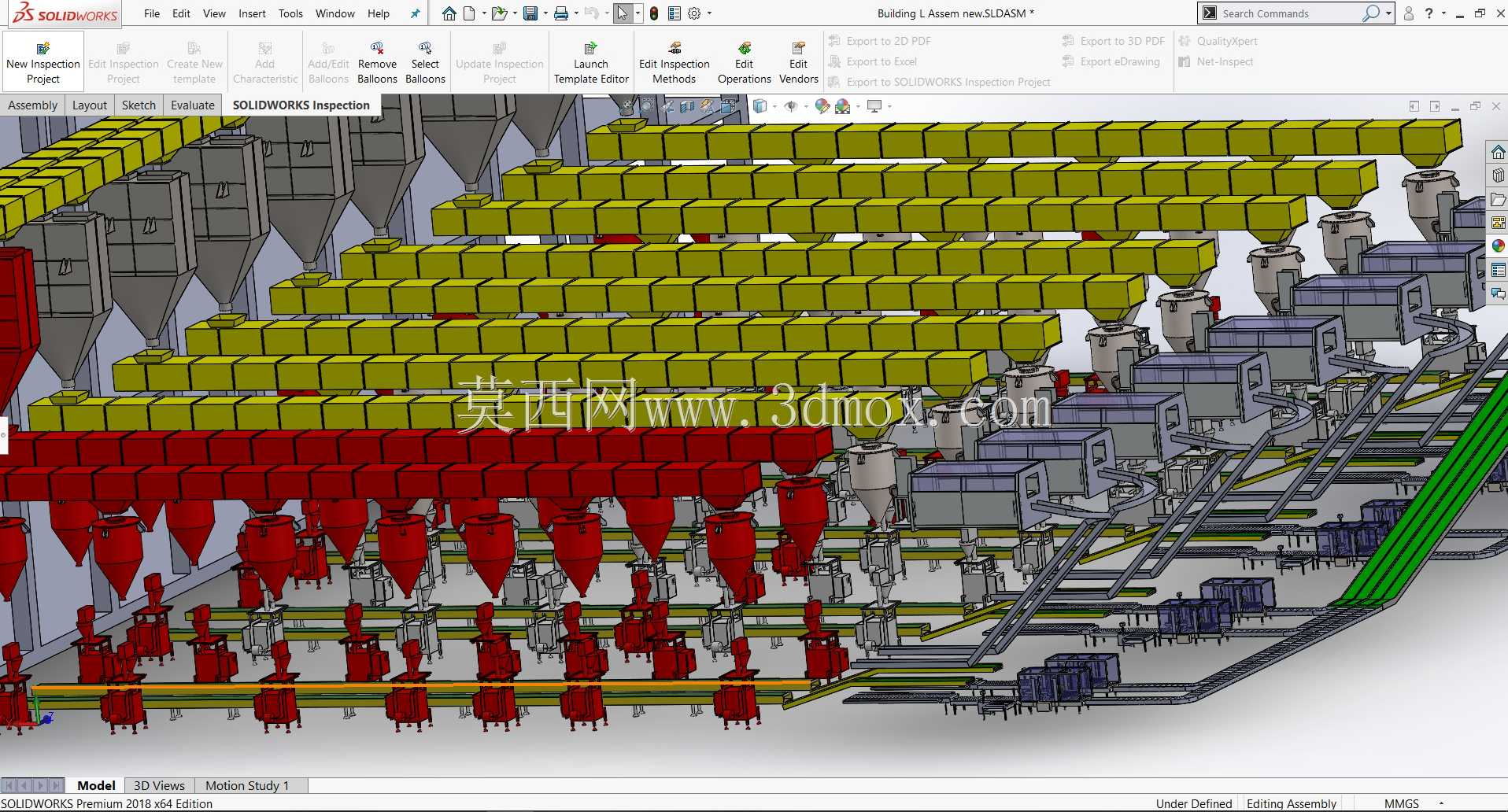Open Appearances task pane color ball tab
Viewport: 1508px width, 812px height.
click(x=1498, y=246)
